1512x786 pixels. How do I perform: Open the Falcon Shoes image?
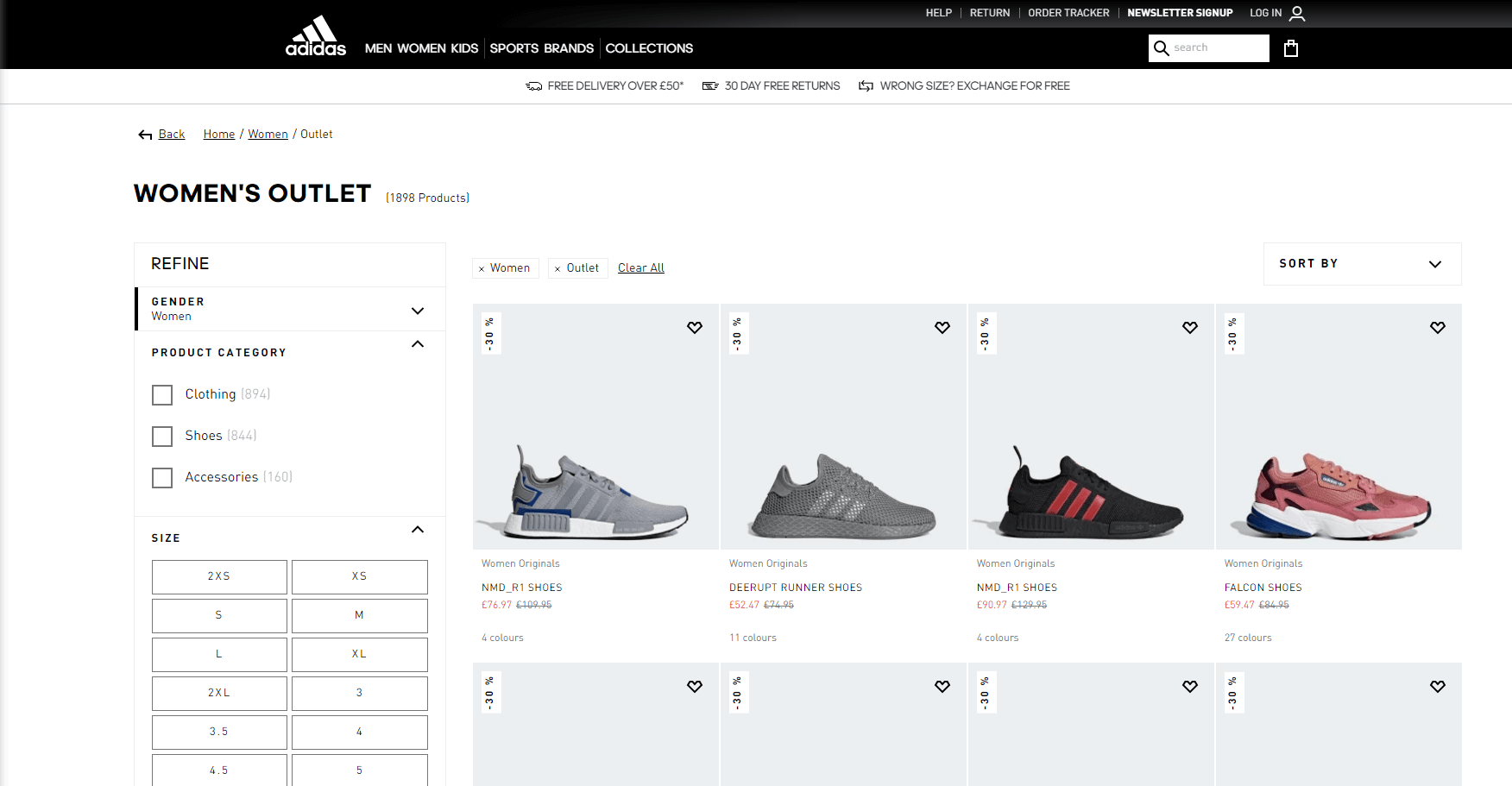click(1339, 426)
